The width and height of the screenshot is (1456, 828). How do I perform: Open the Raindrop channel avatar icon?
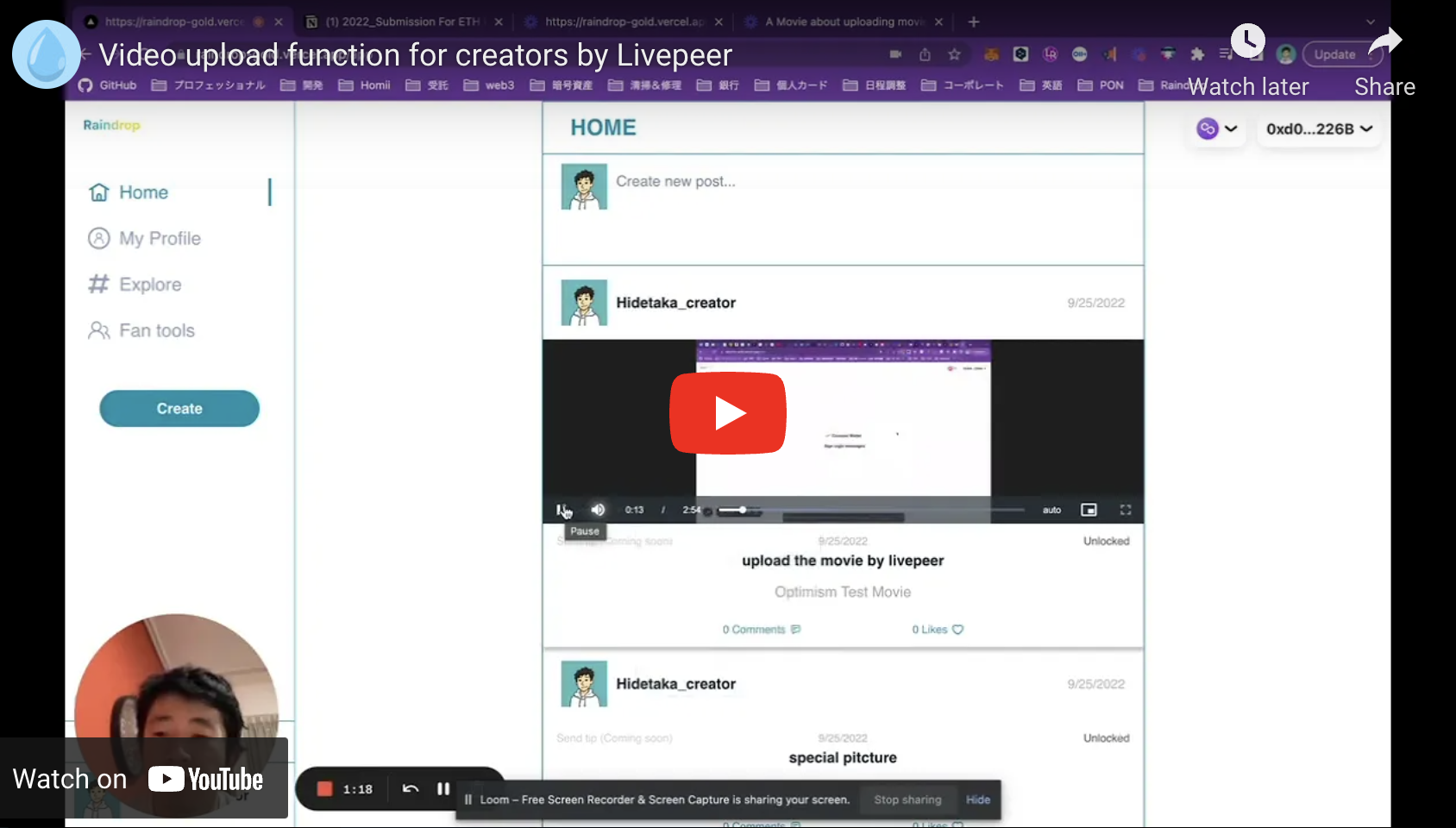46,54
